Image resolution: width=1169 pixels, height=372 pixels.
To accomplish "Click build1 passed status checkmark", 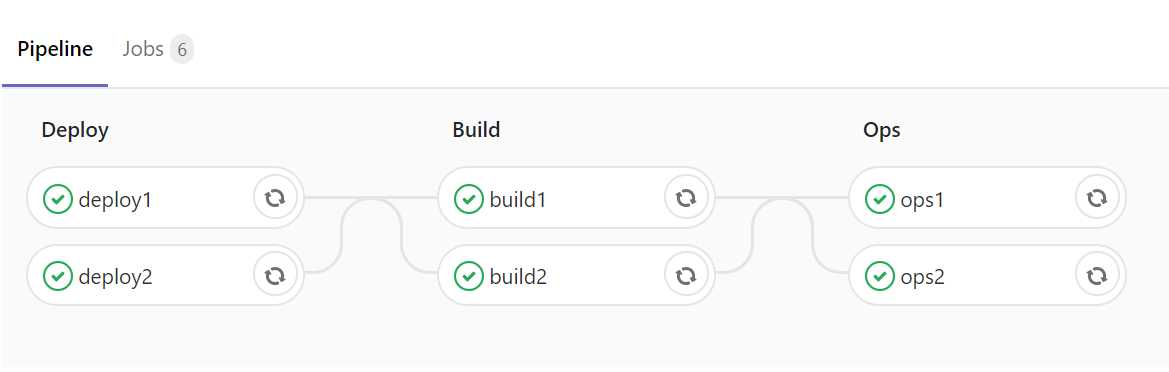I will (x=469, y=199).
